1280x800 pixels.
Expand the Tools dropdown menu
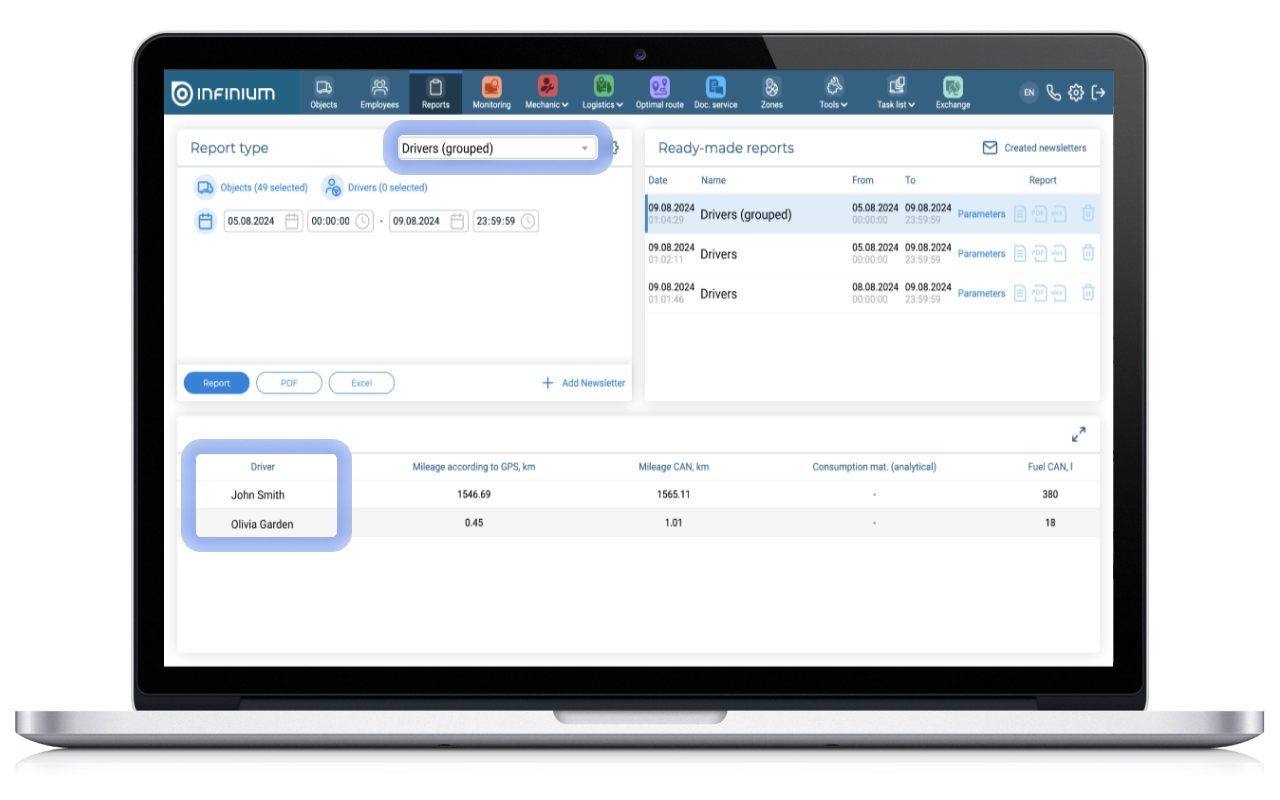tap(833, 92)
